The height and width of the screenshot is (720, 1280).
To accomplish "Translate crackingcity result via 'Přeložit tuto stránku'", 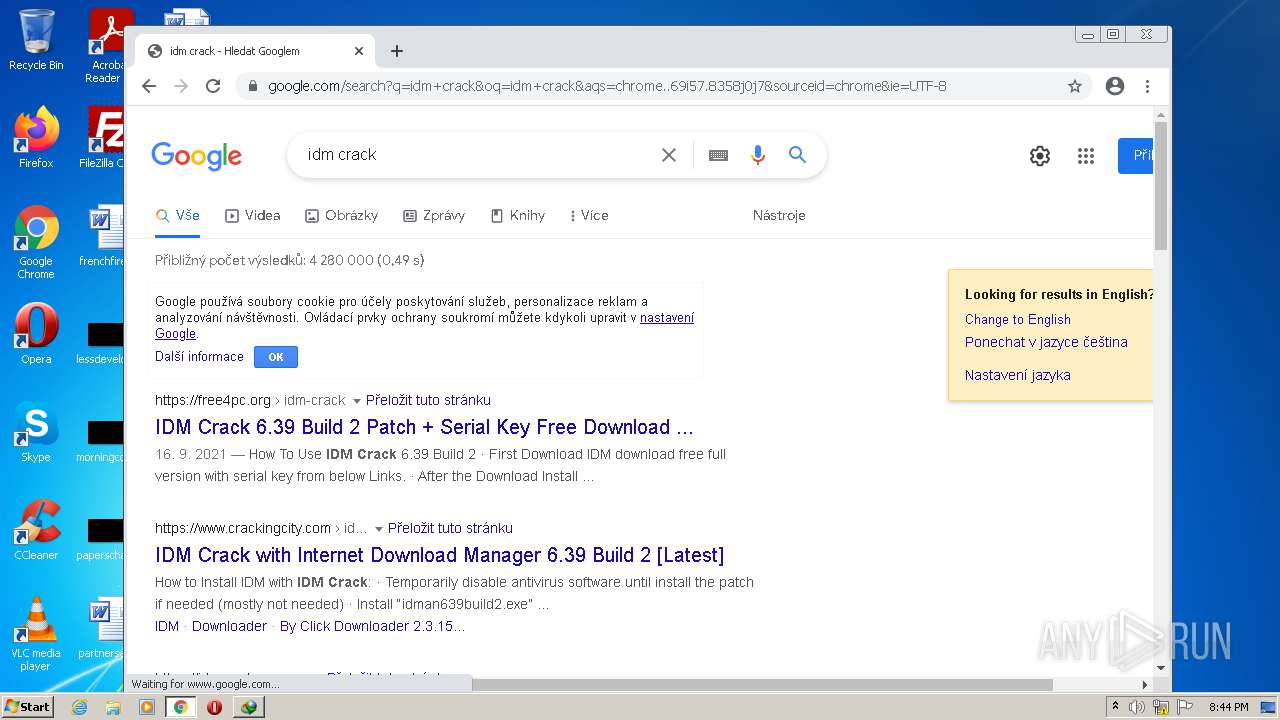I will click(450, 528).
